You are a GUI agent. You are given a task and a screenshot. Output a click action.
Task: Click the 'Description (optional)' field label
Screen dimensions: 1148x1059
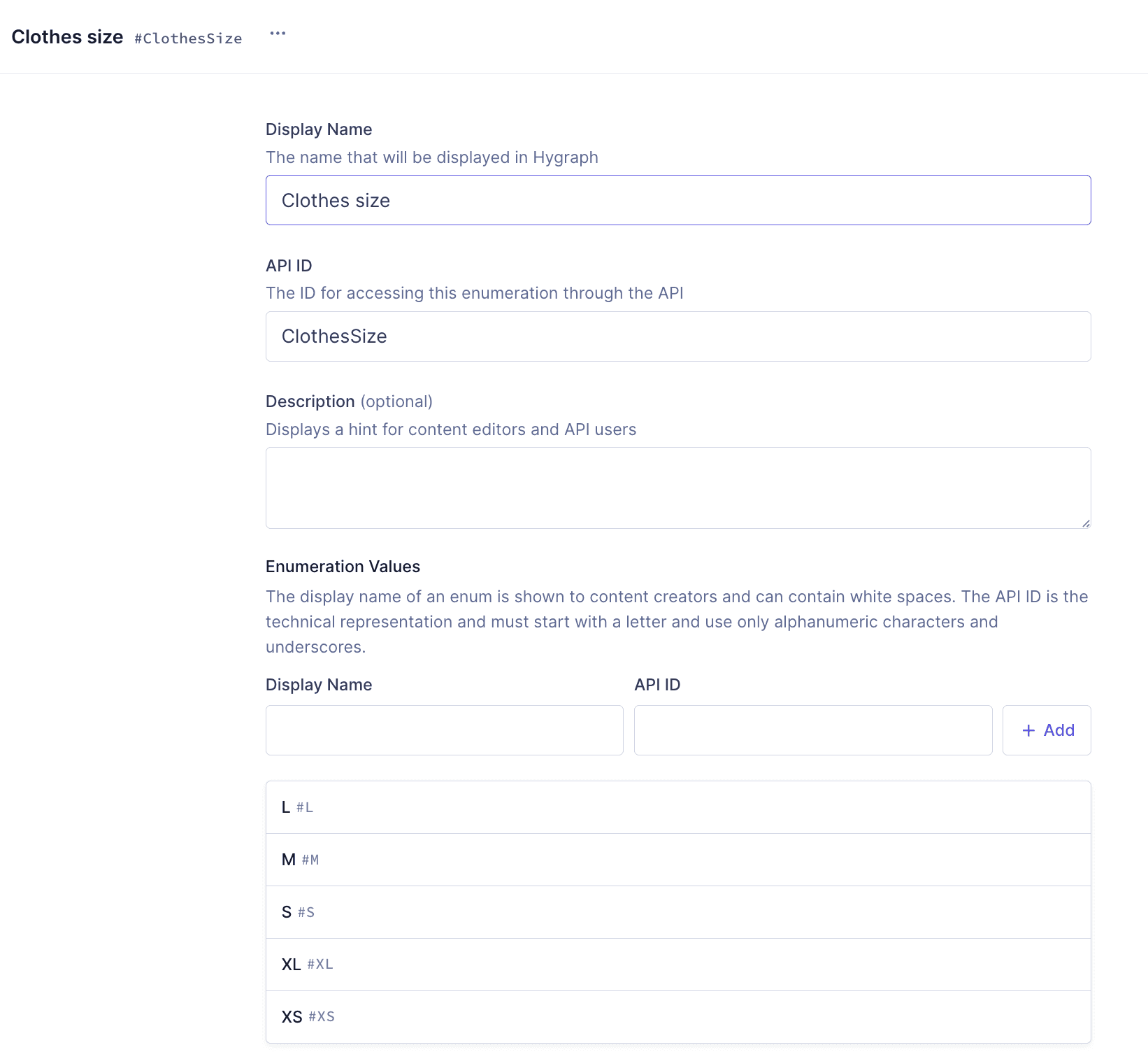click(x=349, y=401)
